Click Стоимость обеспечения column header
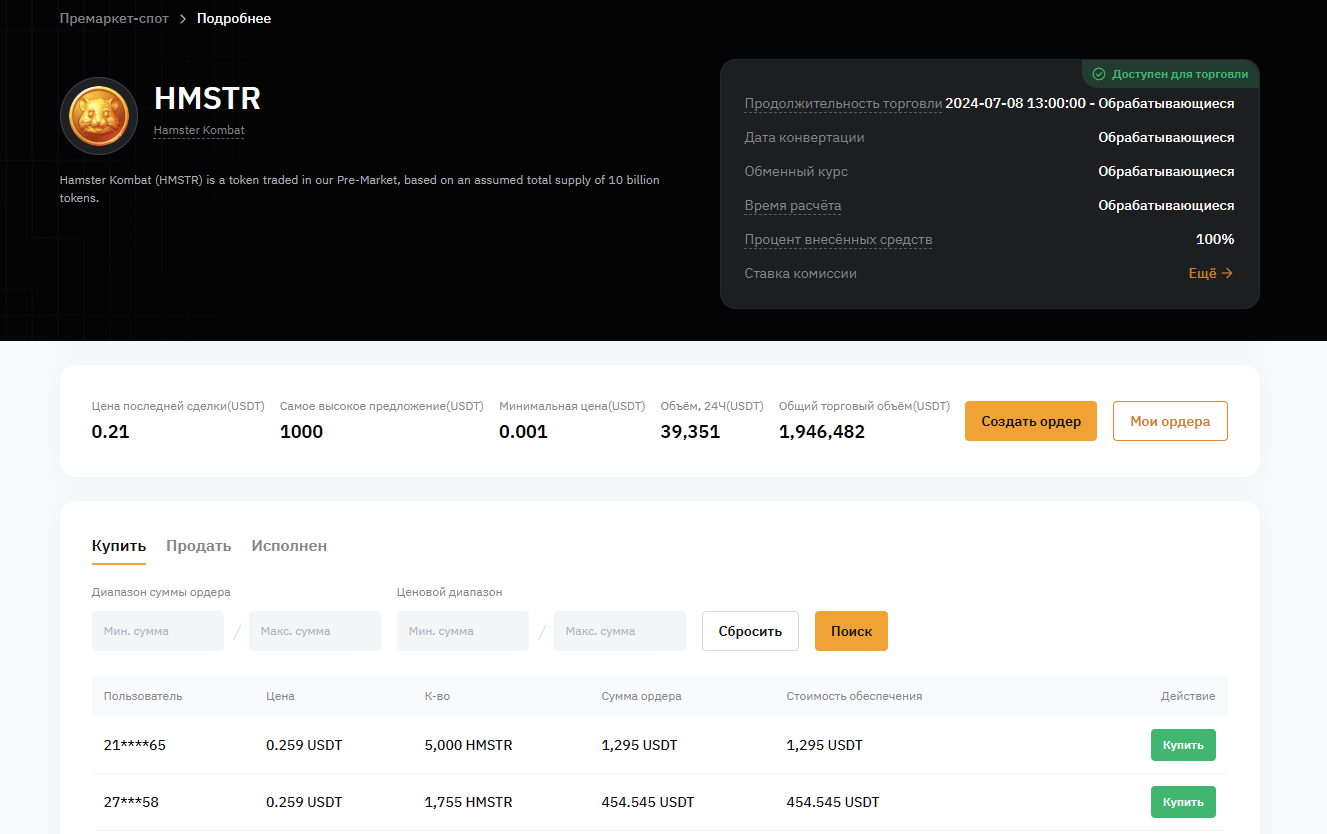 click(854, 696)
